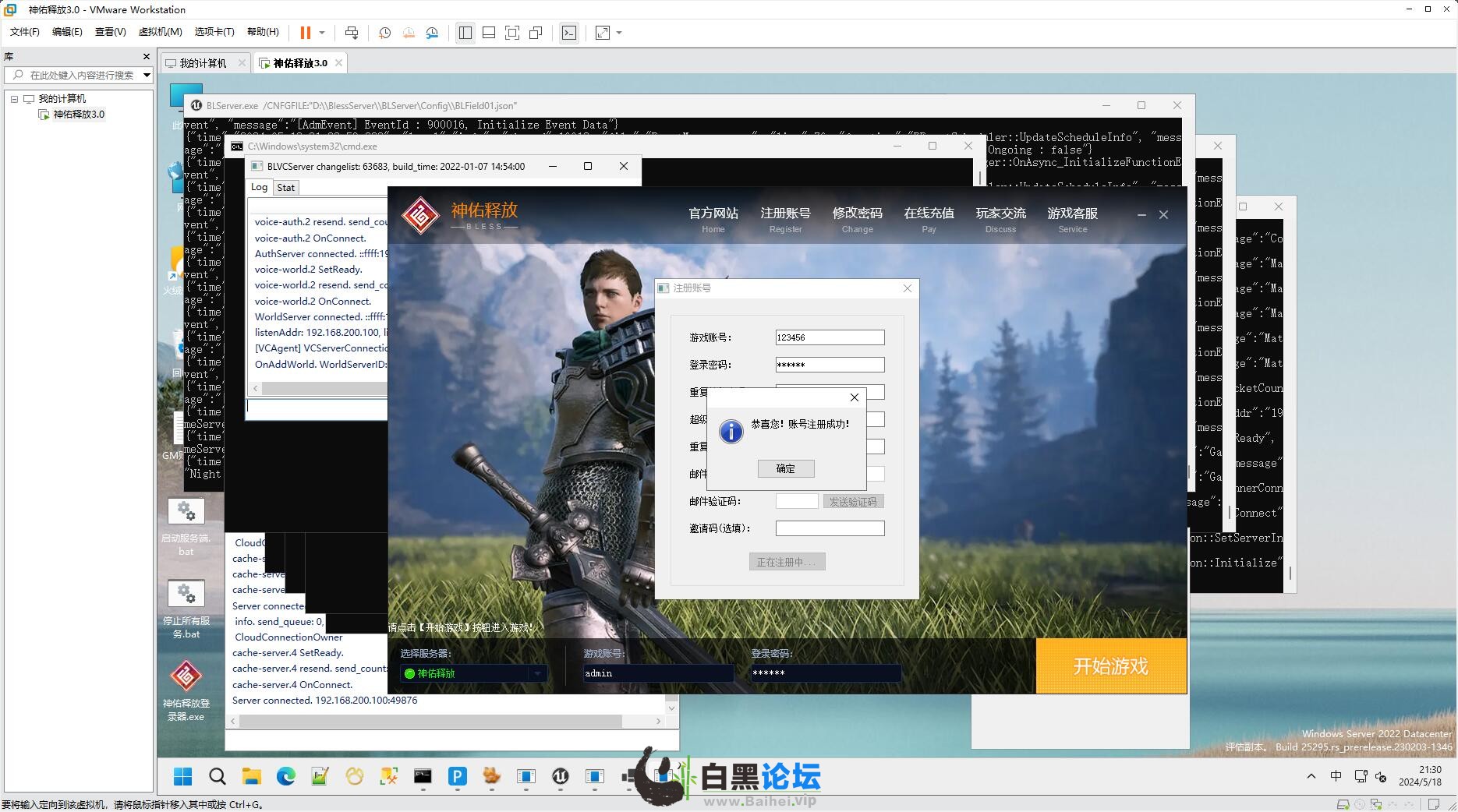Viewport: 1458px width, 812px height.
Task: Click the Windows Start button in guest taskbar
Action: (183, 776)
